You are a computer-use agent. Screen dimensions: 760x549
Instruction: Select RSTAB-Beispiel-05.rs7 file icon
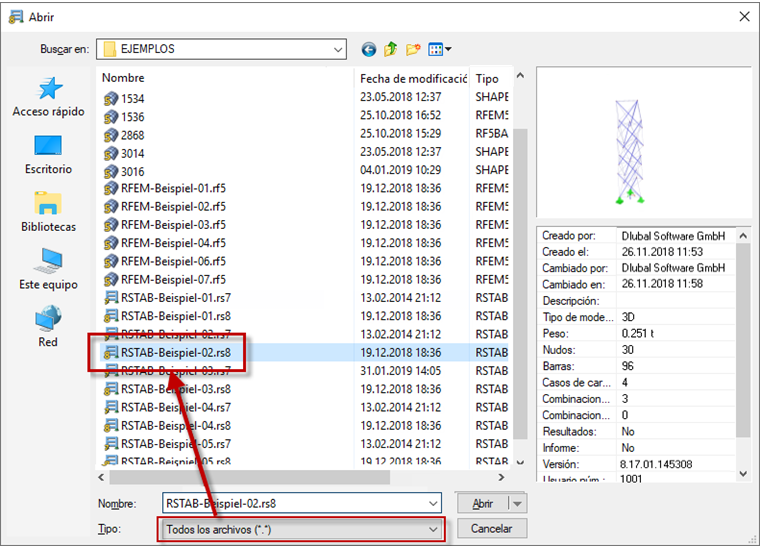click(111, 444)
